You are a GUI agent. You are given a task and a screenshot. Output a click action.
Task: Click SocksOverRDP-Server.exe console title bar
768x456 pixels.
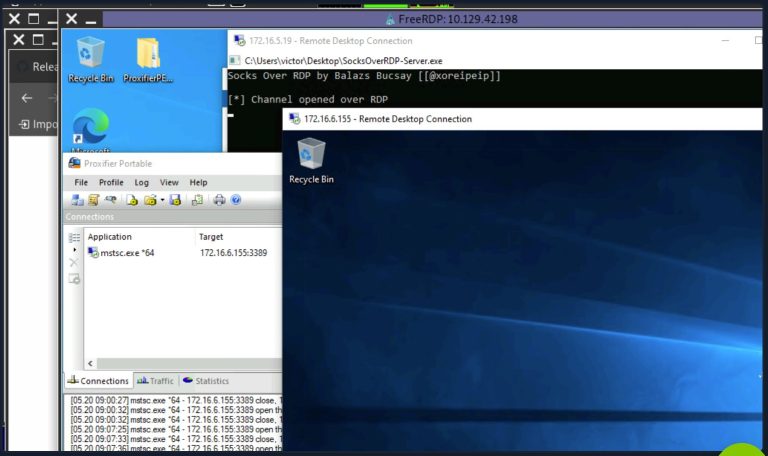tap(495, 61)
